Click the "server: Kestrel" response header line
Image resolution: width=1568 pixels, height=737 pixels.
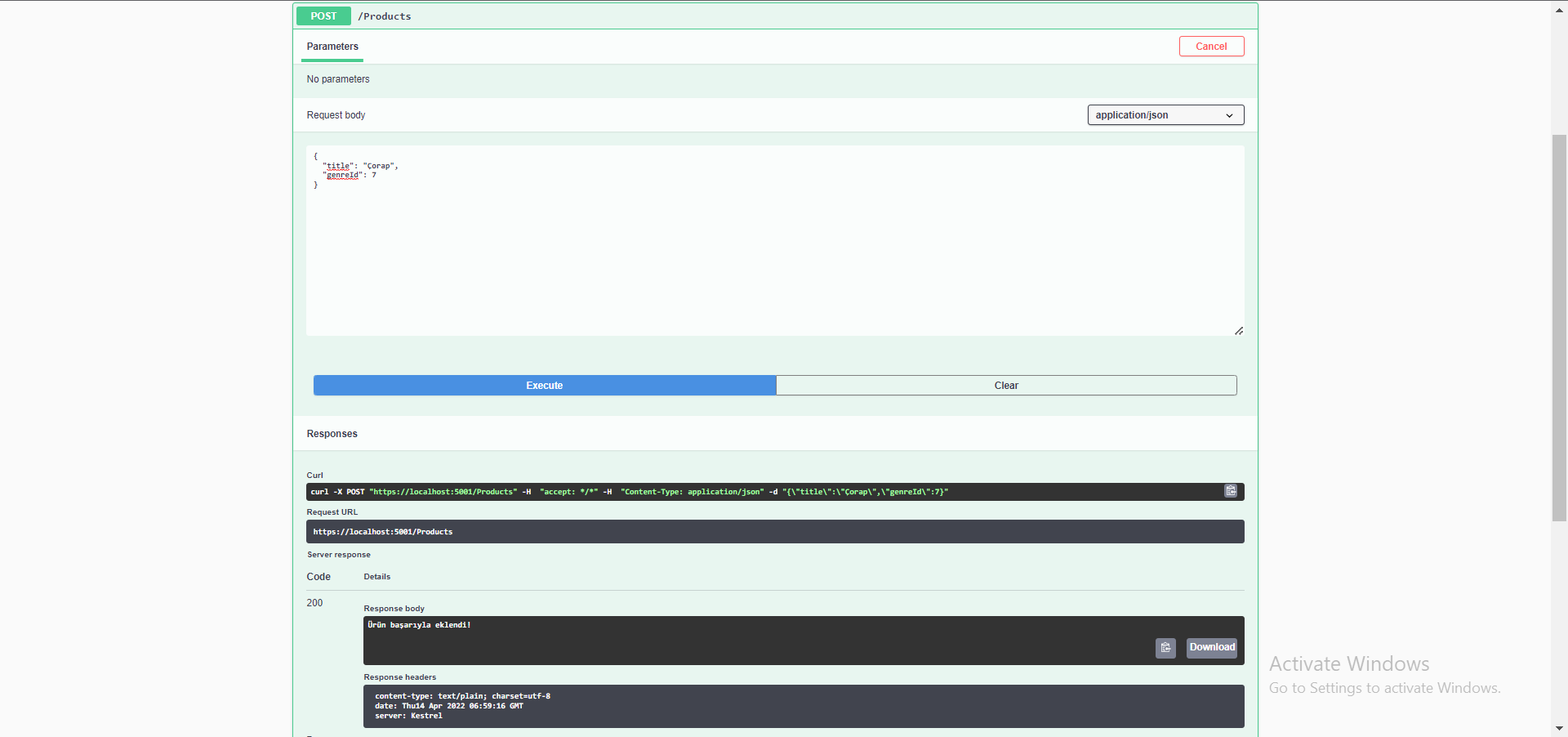point(408,716)
